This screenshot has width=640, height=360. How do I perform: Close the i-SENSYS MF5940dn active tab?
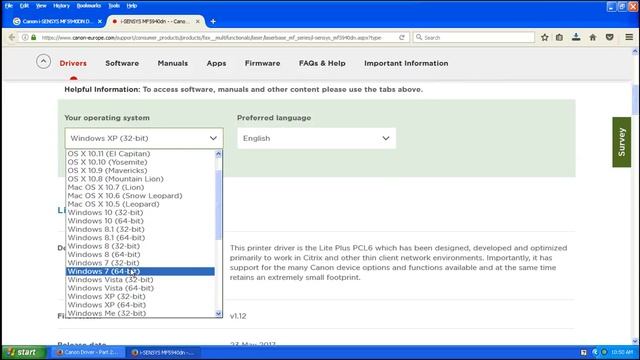pos(198,21)
